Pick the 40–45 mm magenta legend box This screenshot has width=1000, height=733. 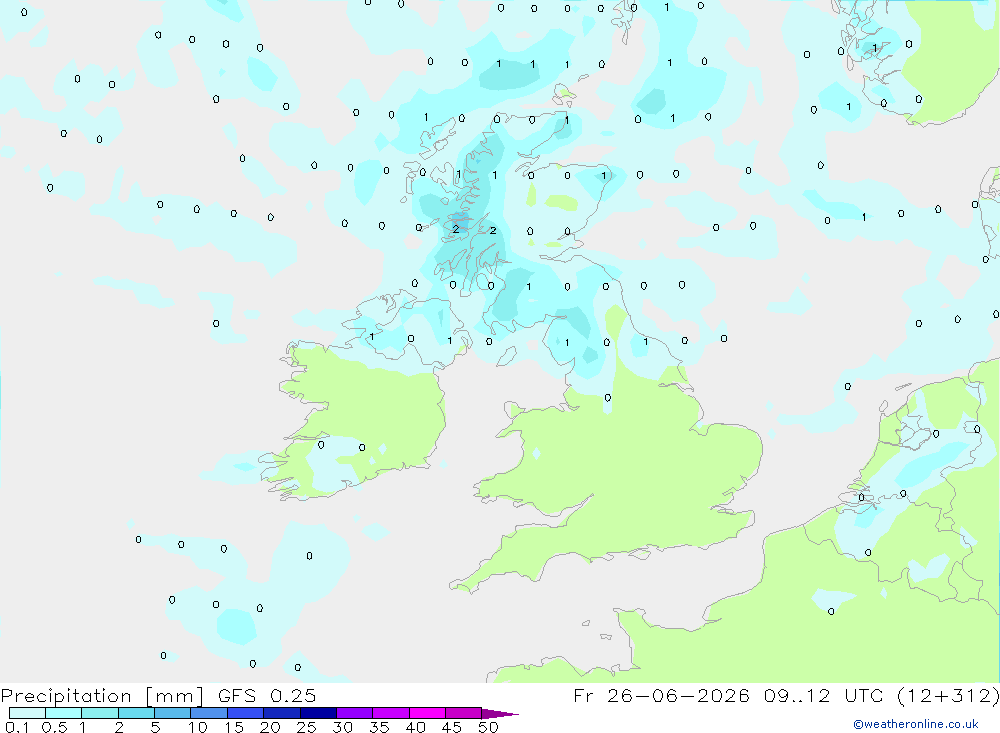pyautogui.click(x=427, y=713)
